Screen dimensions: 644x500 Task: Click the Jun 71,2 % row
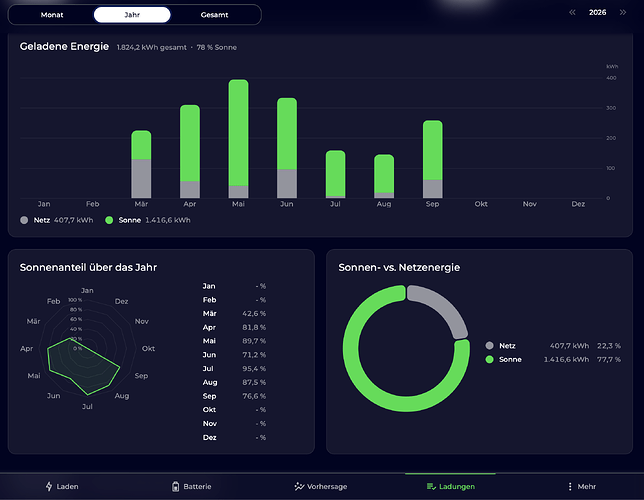click(234, 355)
